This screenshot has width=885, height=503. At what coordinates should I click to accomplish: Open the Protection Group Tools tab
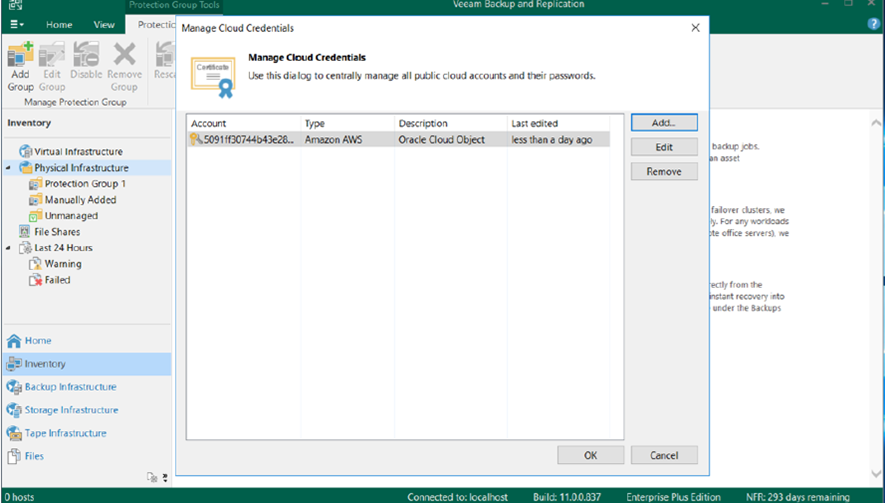174,5
